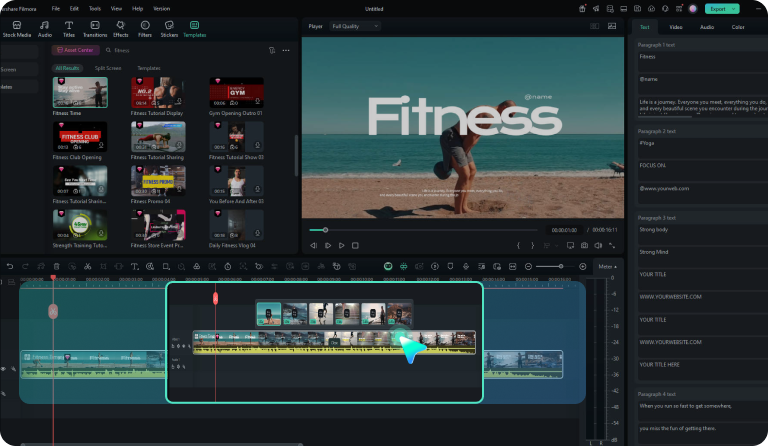Open the Titles panel

(69, 29)
